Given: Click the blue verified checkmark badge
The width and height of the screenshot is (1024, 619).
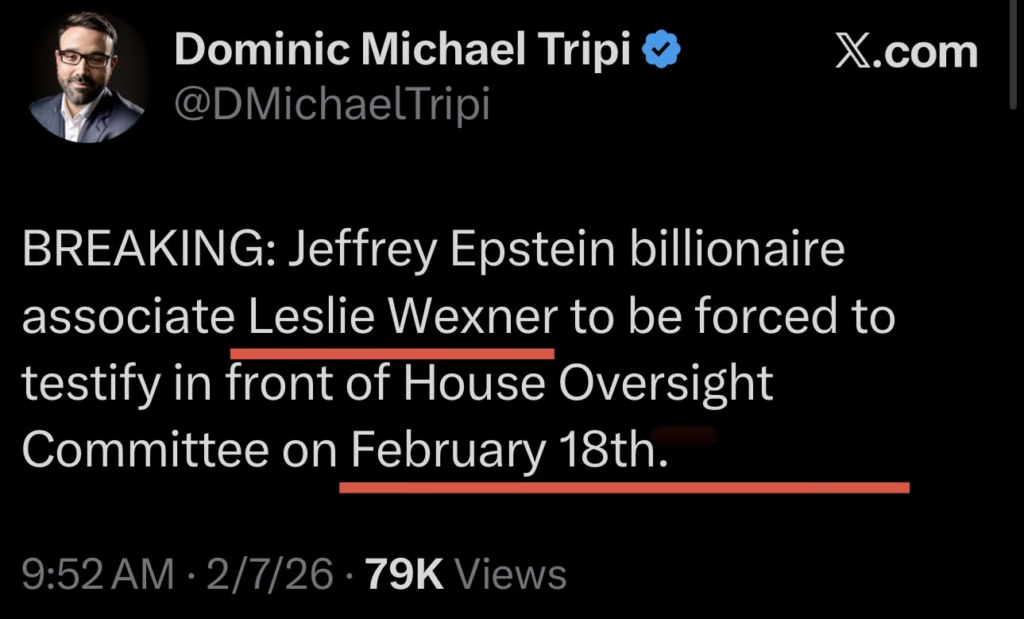Looking at the screenshot, I should 661,50.
